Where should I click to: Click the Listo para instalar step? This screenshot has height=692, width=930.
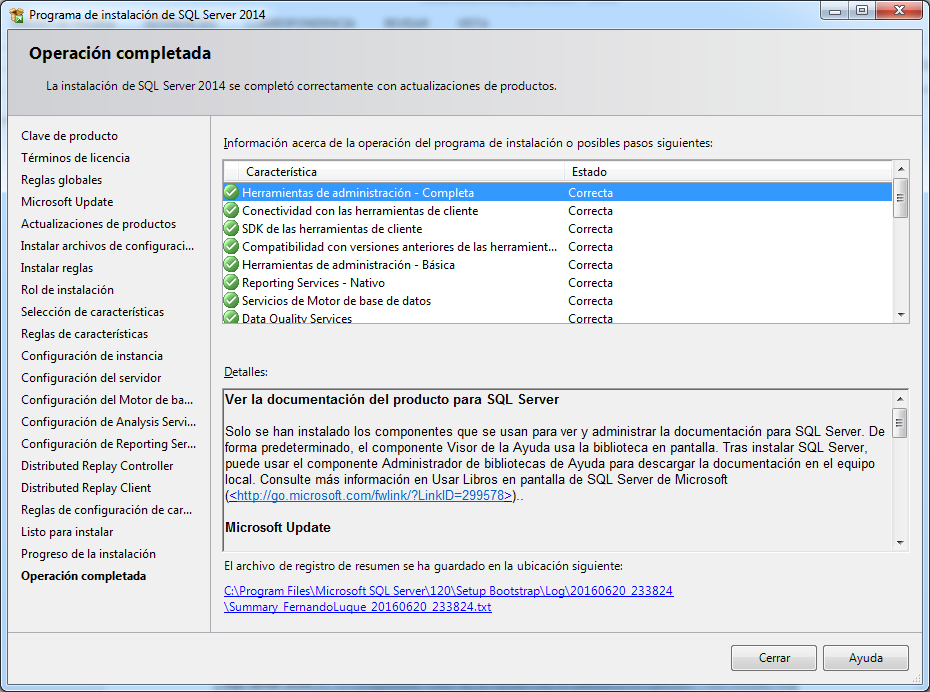67,531
